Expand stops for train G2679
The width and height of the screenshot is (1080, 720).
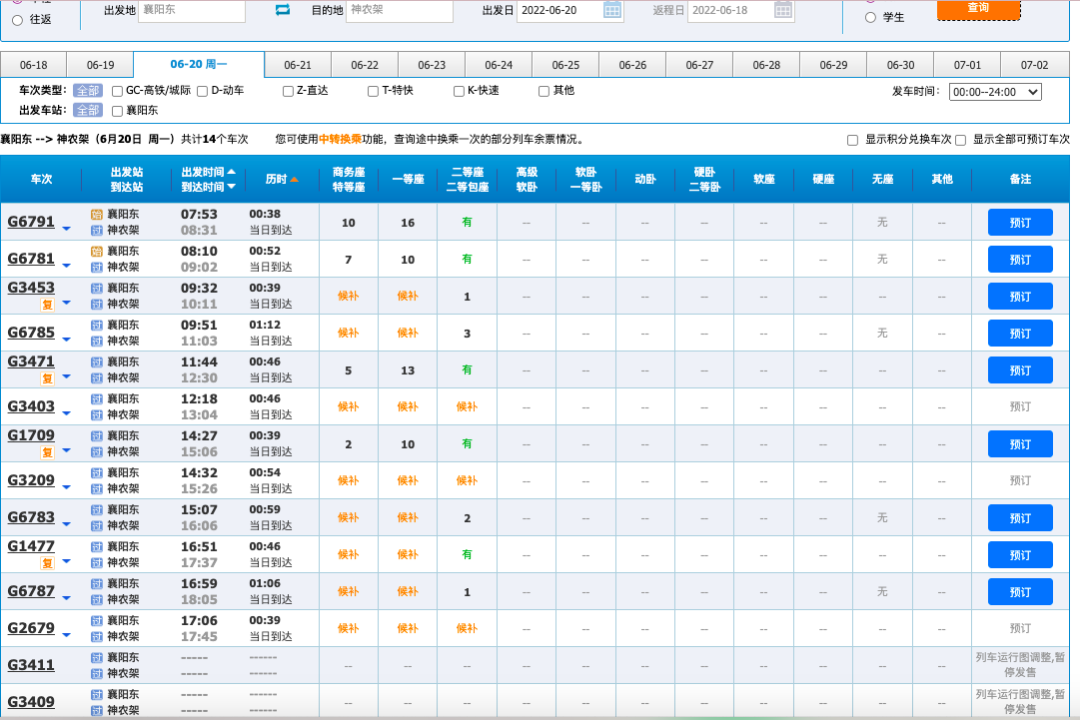click(67, 635)
